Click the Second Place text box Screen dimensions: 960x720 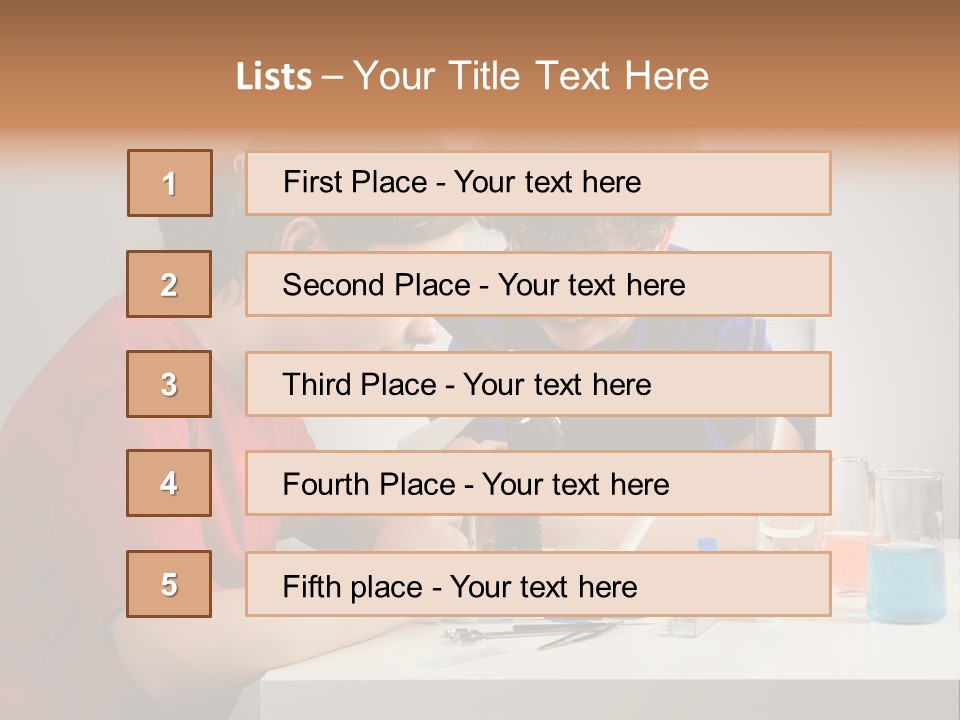click(x=538, y=284)
